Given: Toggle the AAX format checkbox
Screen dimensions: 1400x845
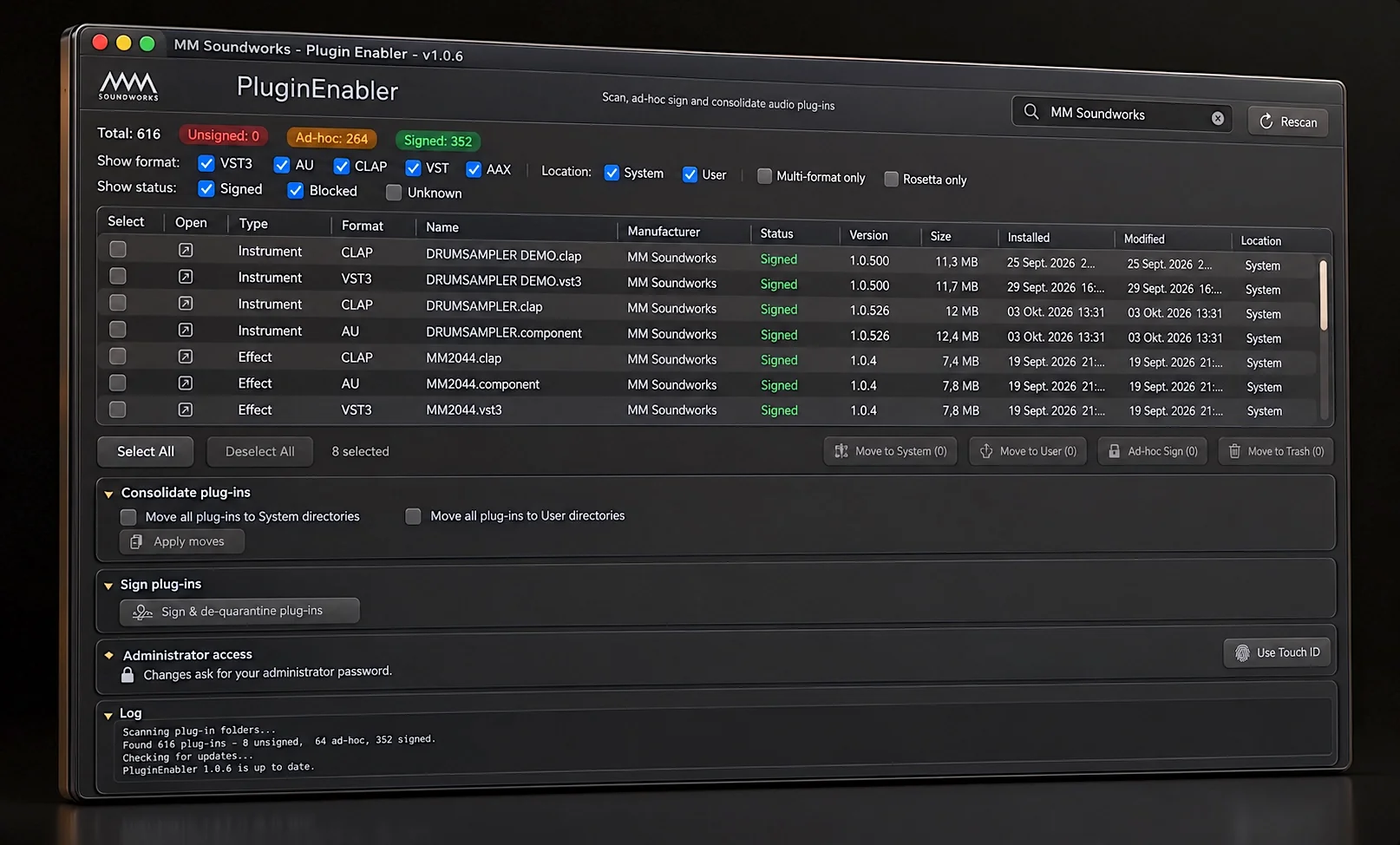Looking at the screenshot, I should coord(474,169).
